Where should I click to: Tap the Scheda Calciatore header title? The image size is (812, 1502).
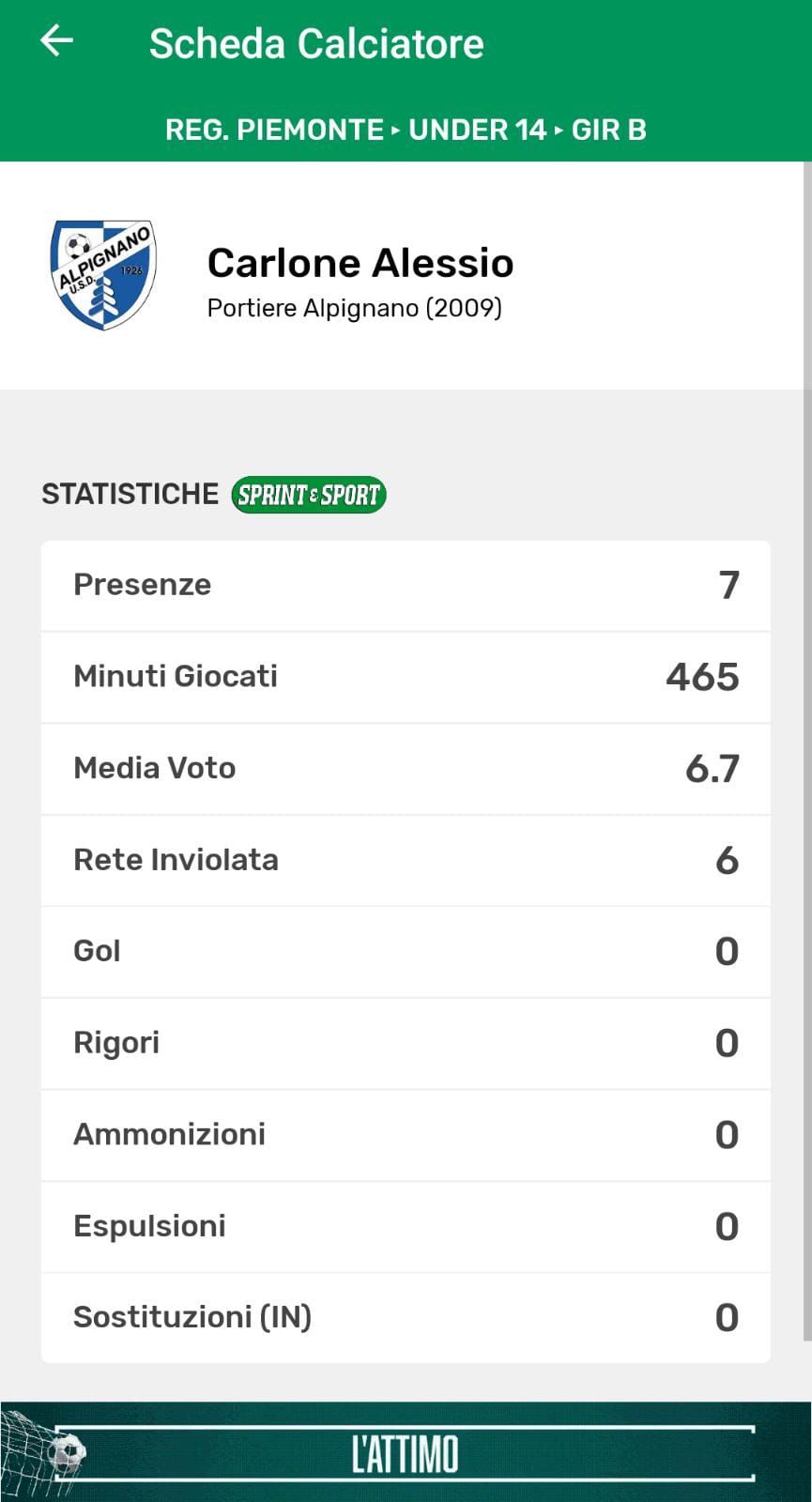316,44
